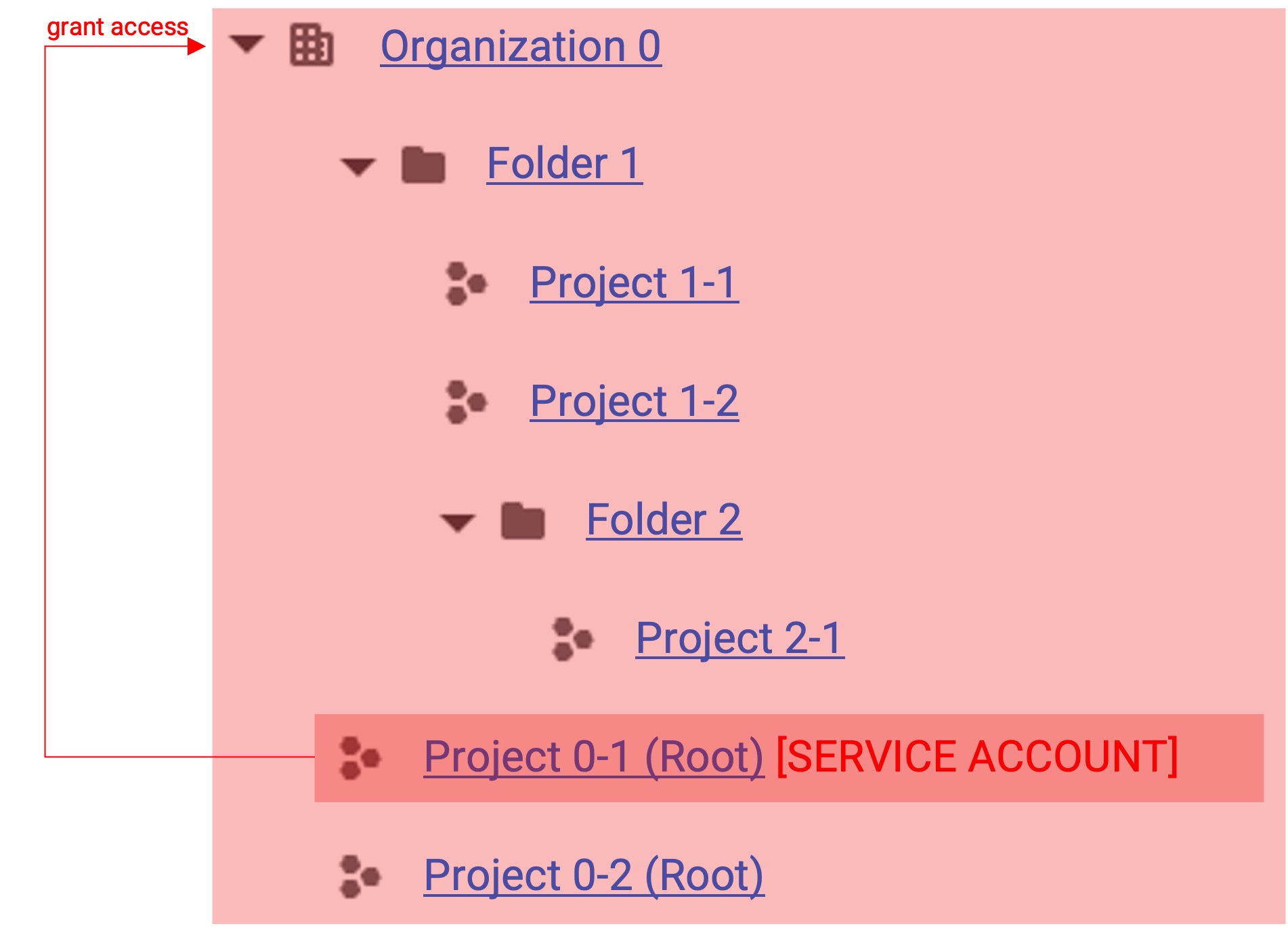Open the Folder 2 link
Screen dimensions: 1288x928
pos(664,520)
